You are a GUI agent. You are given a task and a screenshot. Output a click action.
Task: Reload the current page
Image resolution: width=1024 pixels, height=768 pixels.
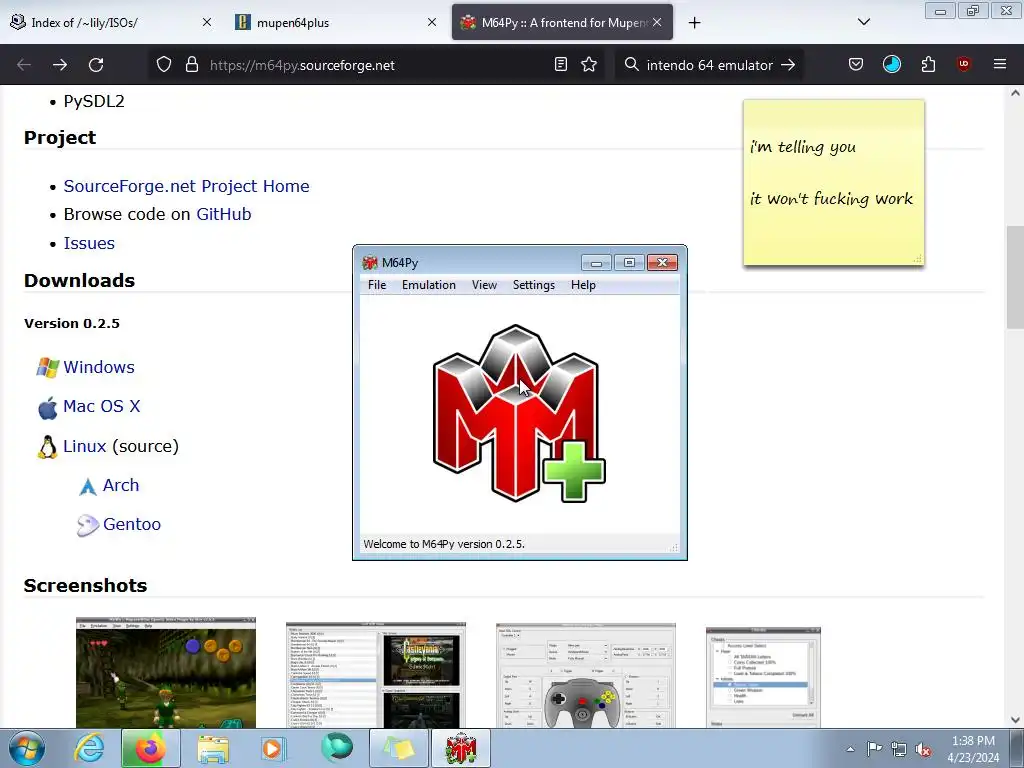point(96,65)
